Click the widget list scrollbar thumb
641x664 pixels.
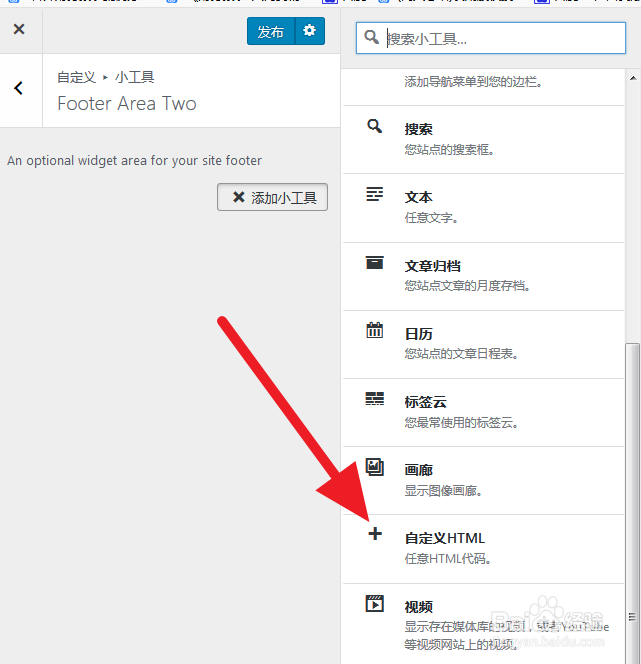pos(633,504)
